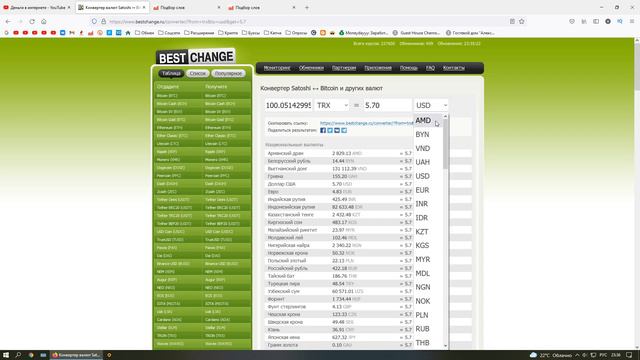Go back with the browser back arrow
The width and height of the screenshot is (640, 360).
pos(8,21)
